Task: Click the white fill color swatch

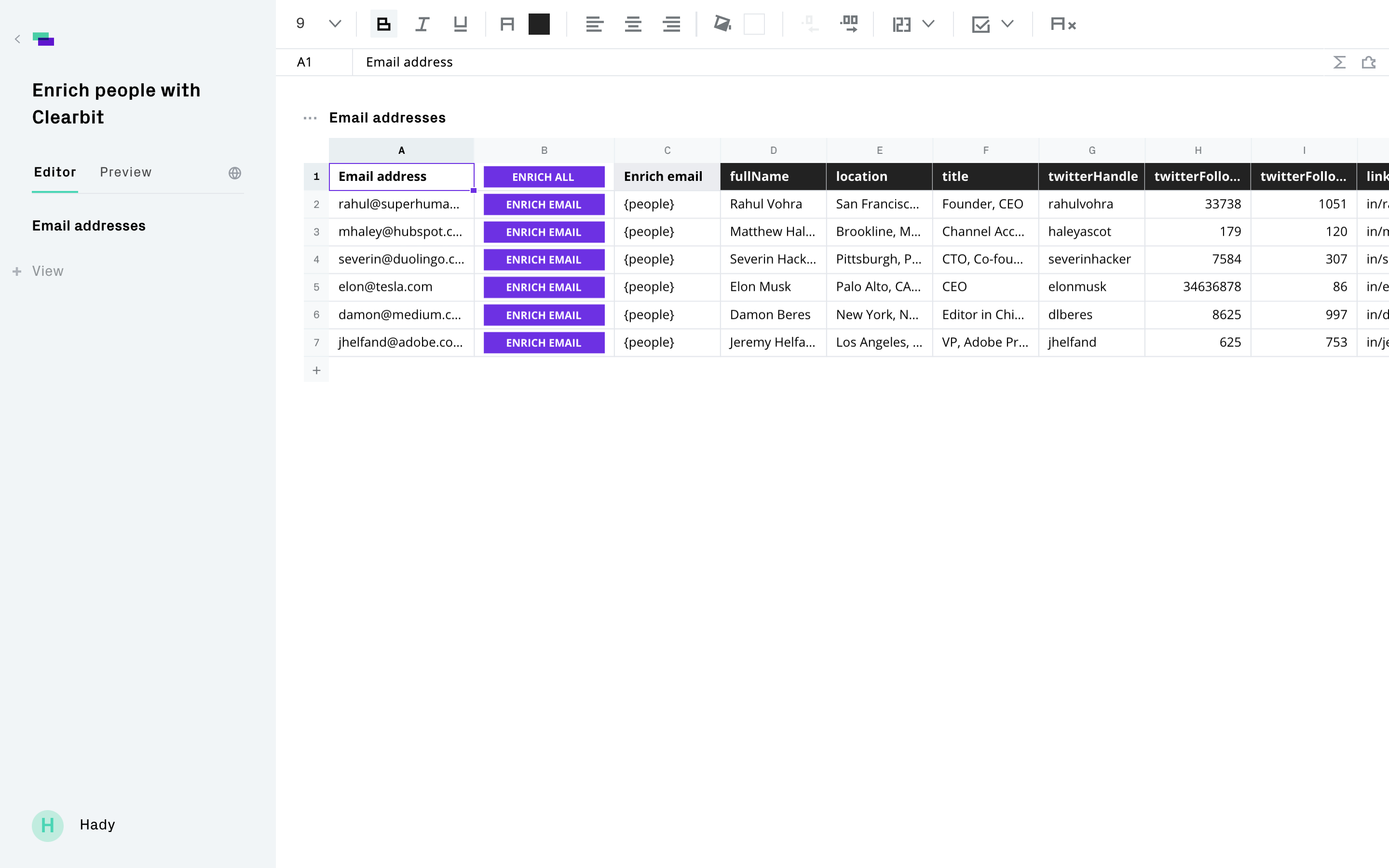Action: 754,24
